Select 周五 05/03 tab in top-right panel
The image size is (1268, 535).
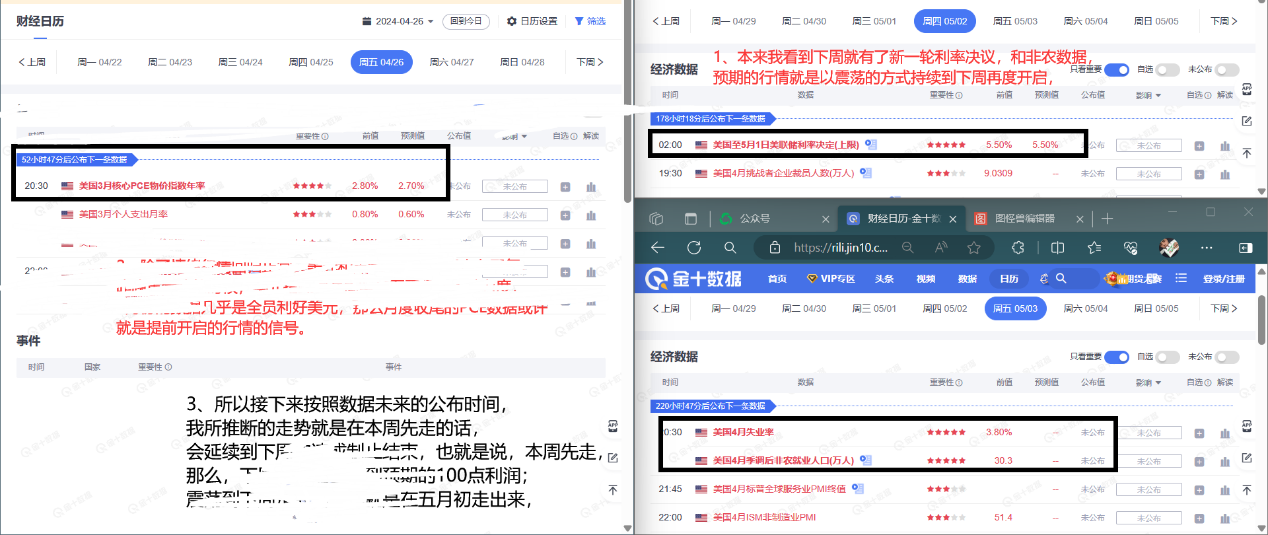[x=1015, y=21]
